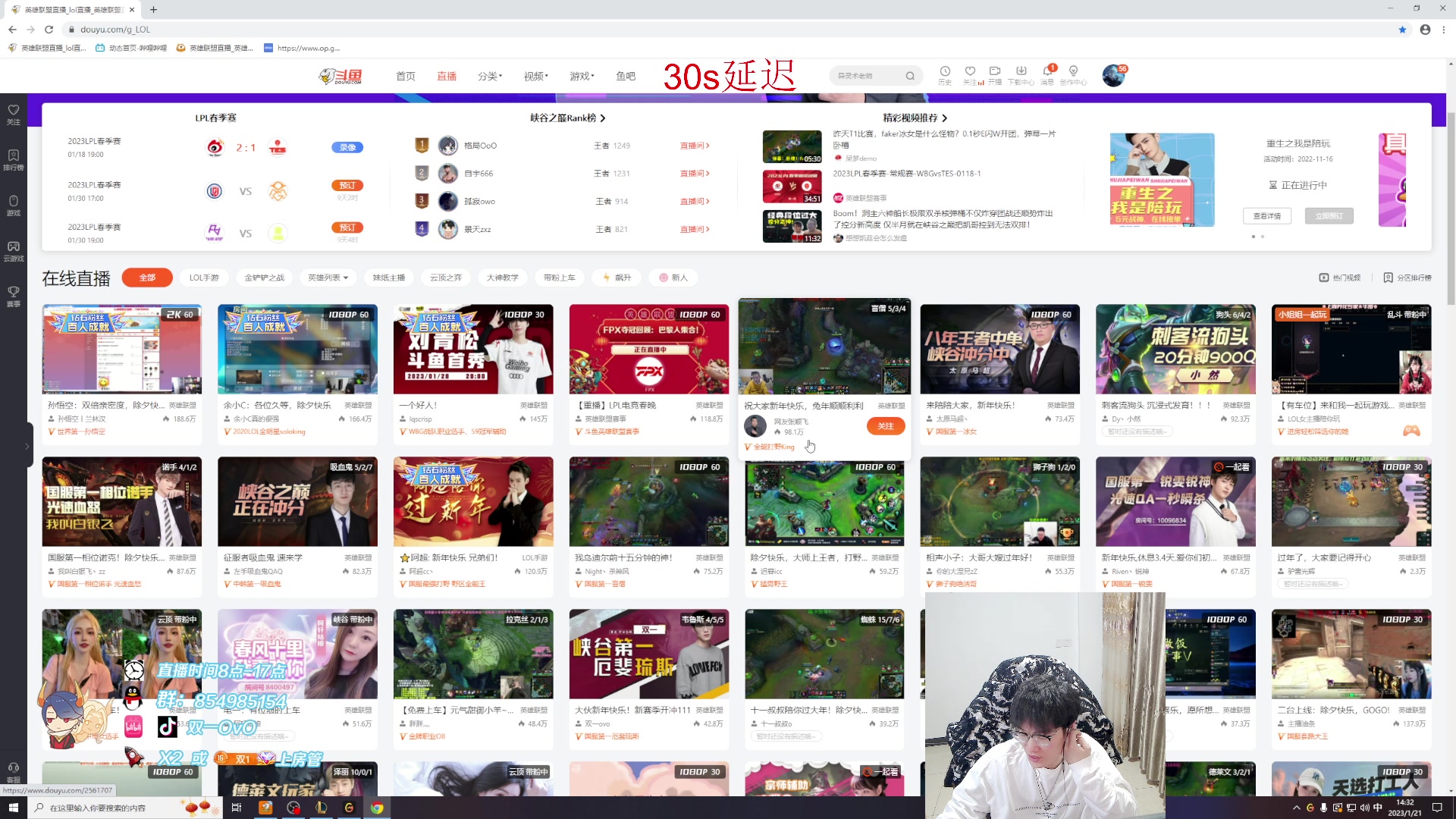The image size is (1456, 819).
Task: Click 录像 button for 01/18 match
Action: (347, 147)
